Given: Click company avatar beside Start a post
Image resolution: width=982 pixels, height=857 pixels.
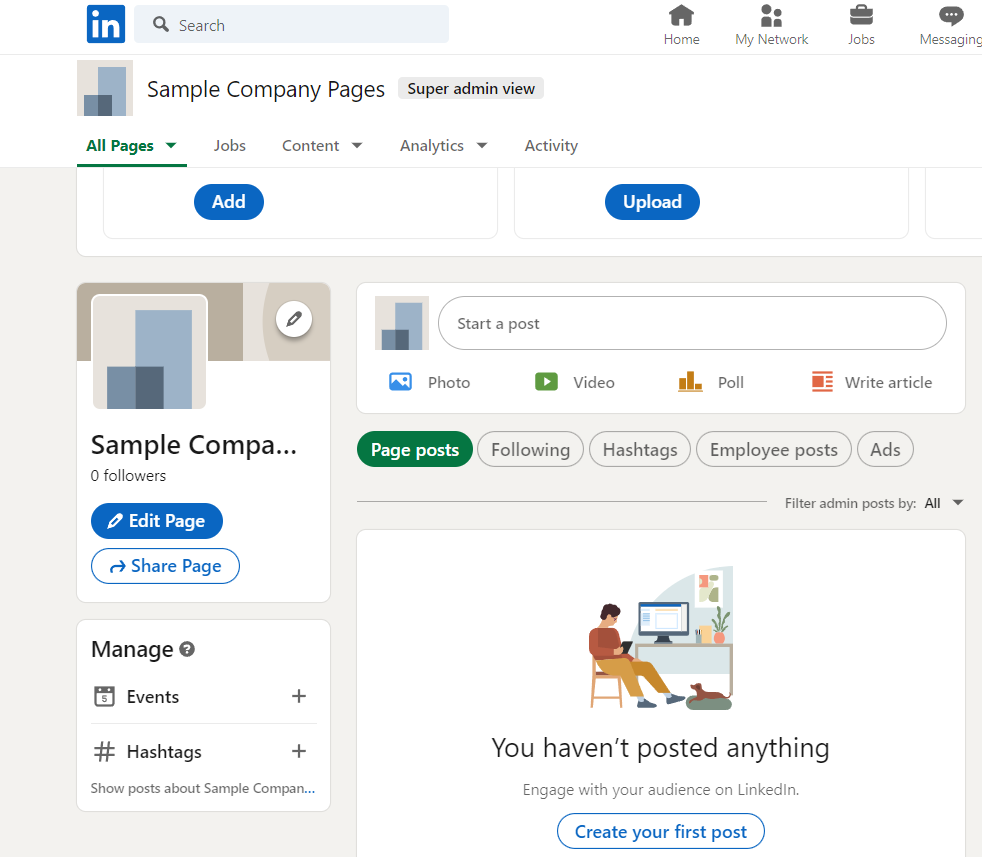Looking at the screenshot, I should click(401, 323).
